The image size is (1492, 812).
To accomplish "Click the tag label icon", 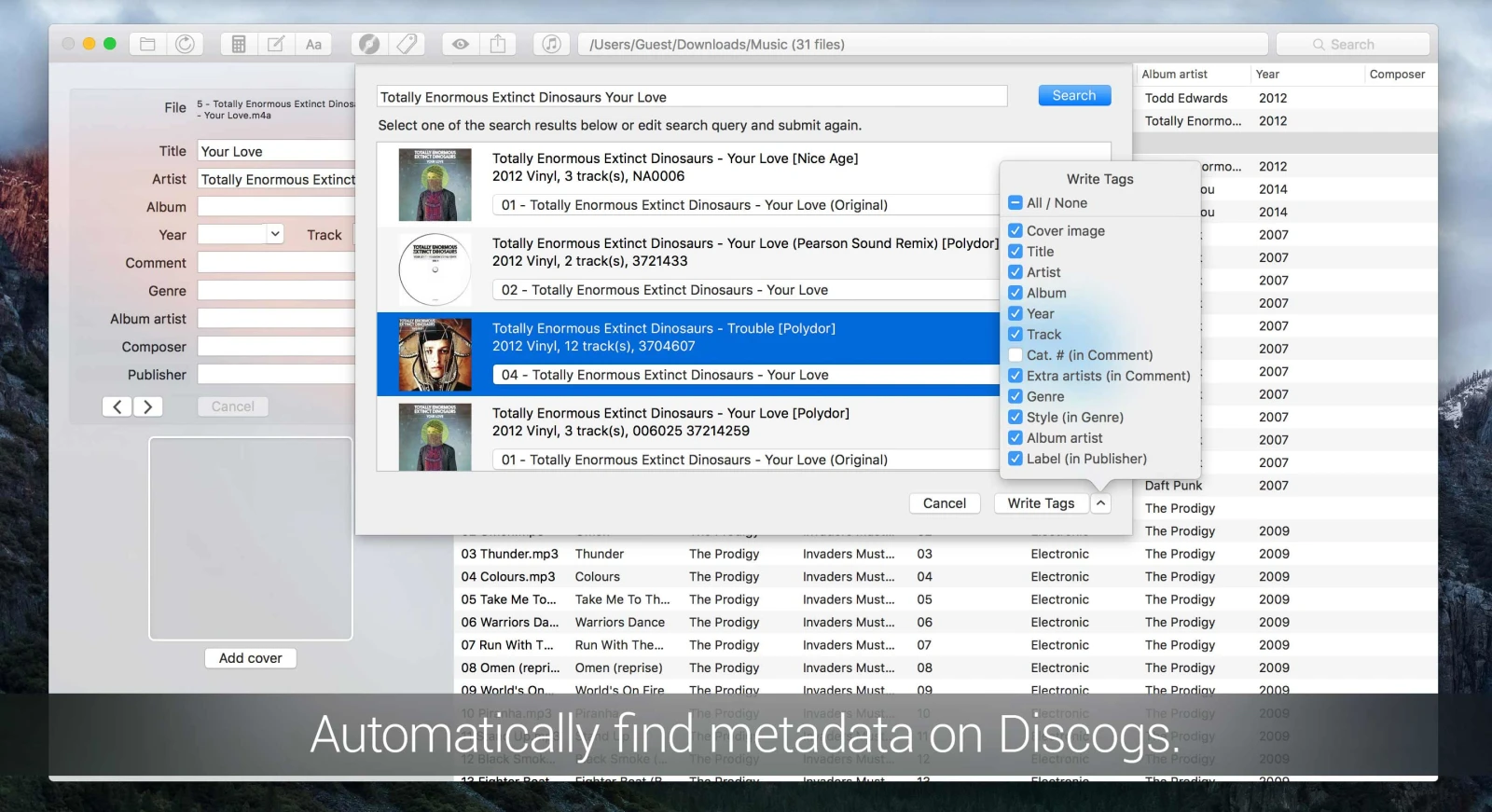I will click(x=407, y=44).
